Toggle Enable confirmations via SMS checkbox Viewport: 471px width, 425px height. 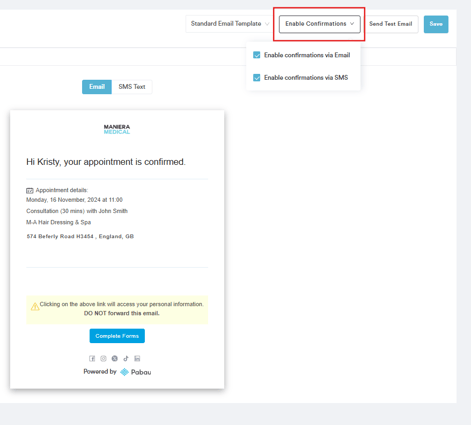pos(256,78)
